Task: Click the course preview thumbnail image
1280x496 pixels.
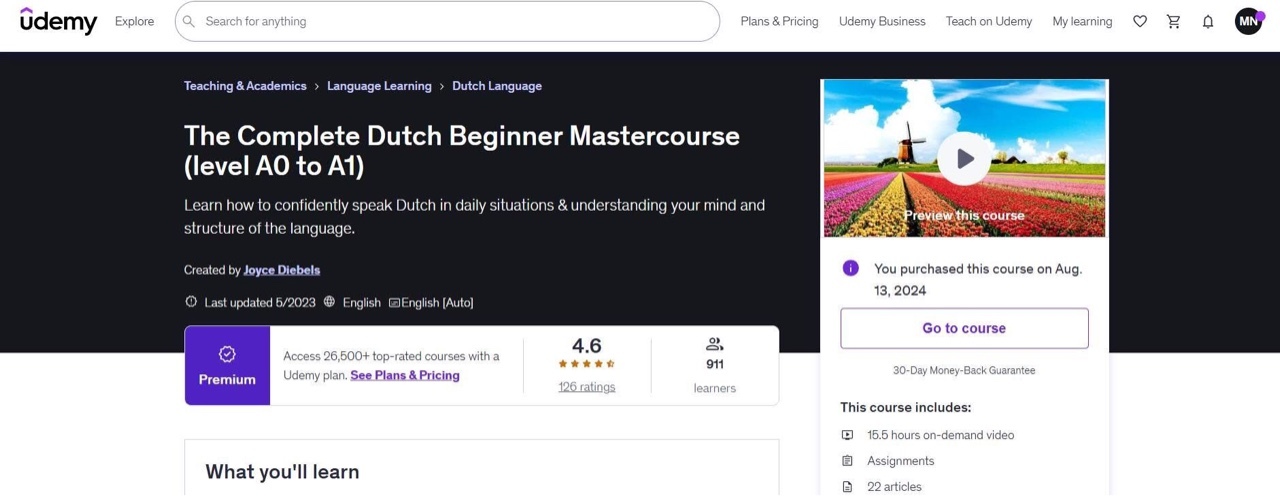Action: pyautogui.click(x=964, y=158)
